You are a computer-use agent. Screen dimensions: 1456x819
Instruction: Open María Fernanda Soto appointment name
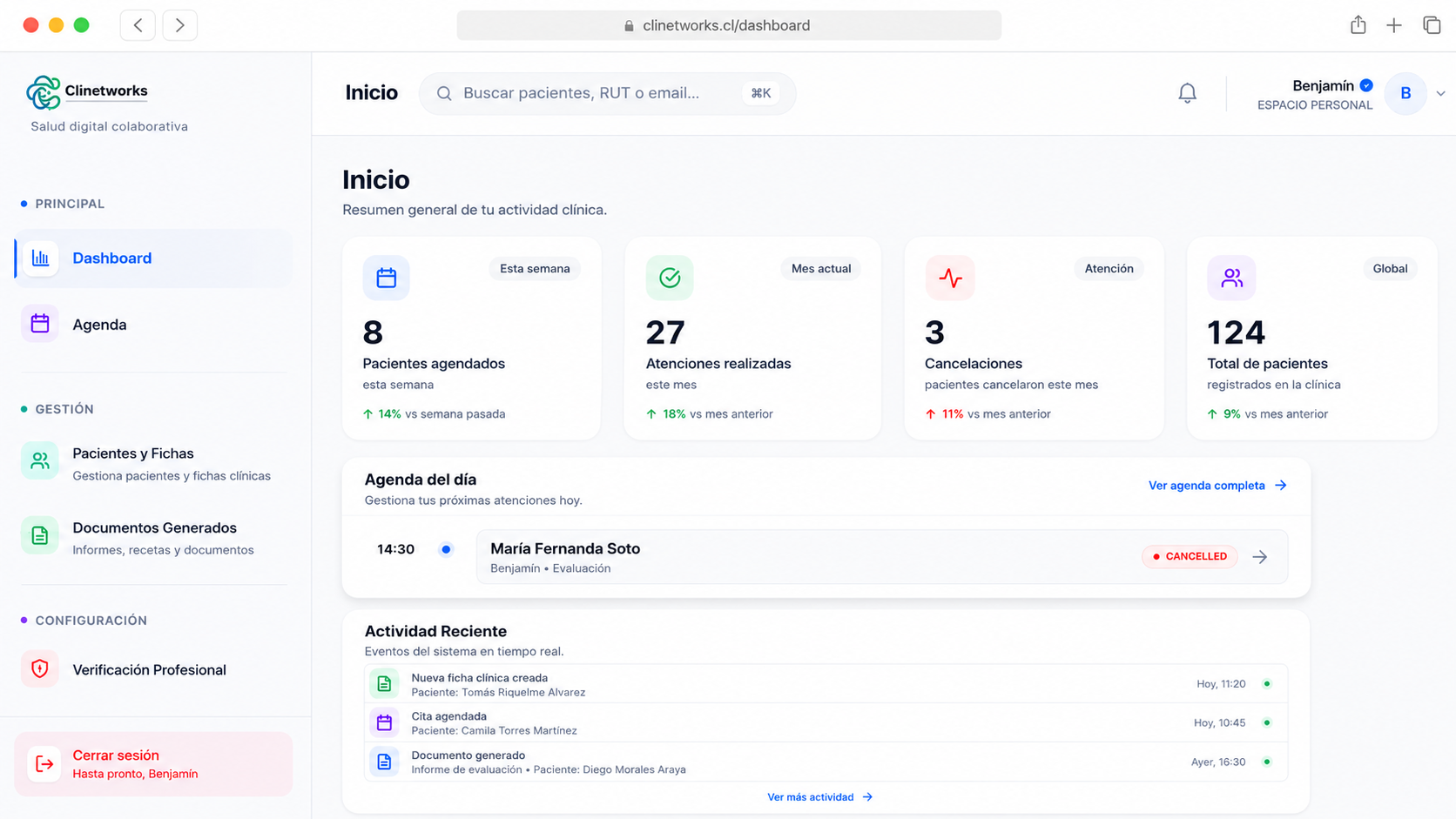(x=565, y=548)
